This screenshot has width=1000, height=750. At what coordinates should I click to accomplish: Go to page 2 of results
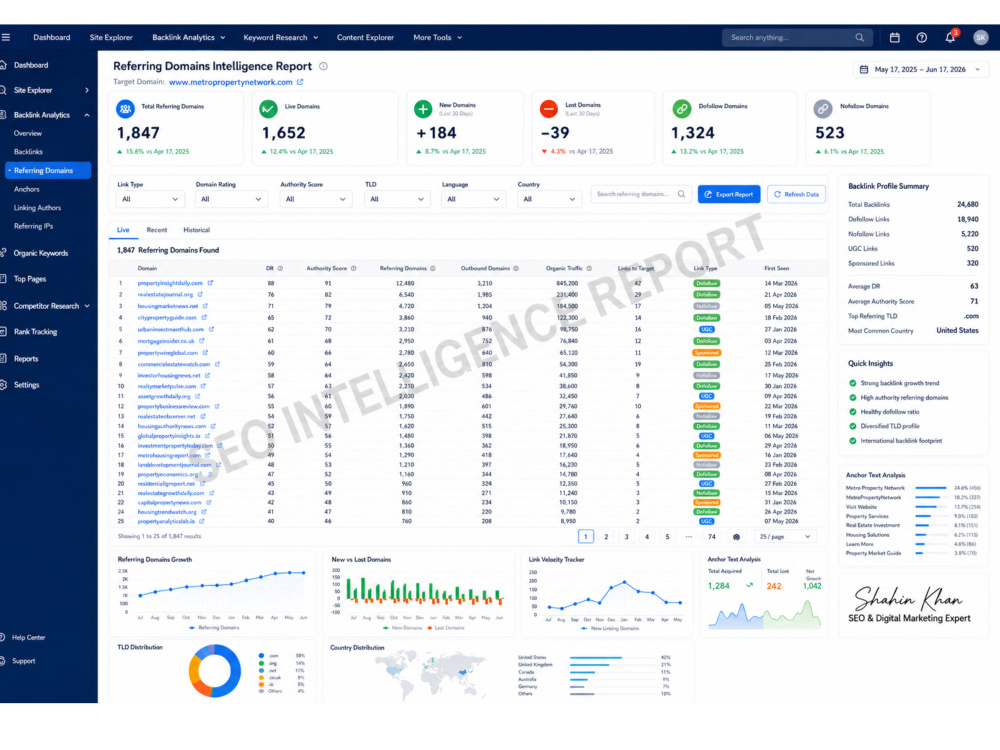606,537
